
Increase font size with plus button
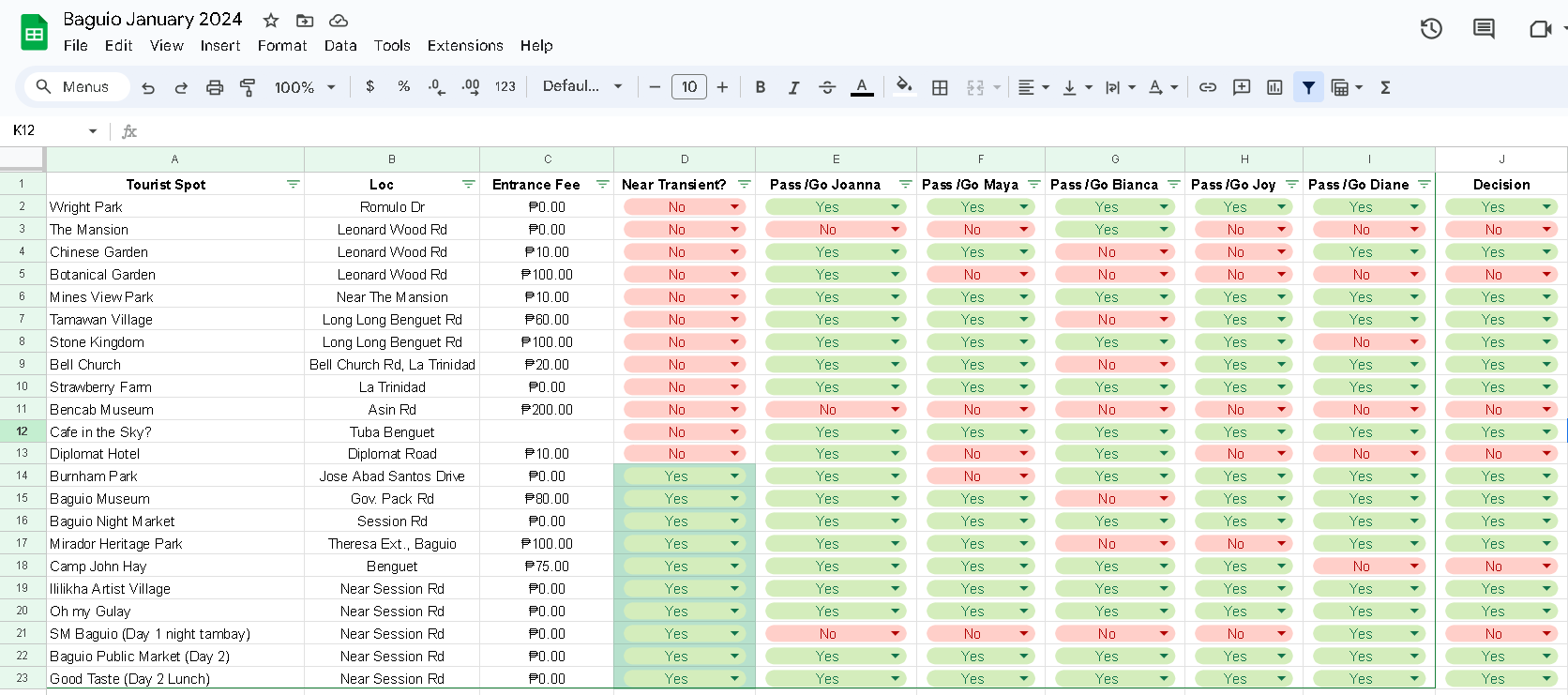point(722,87)
